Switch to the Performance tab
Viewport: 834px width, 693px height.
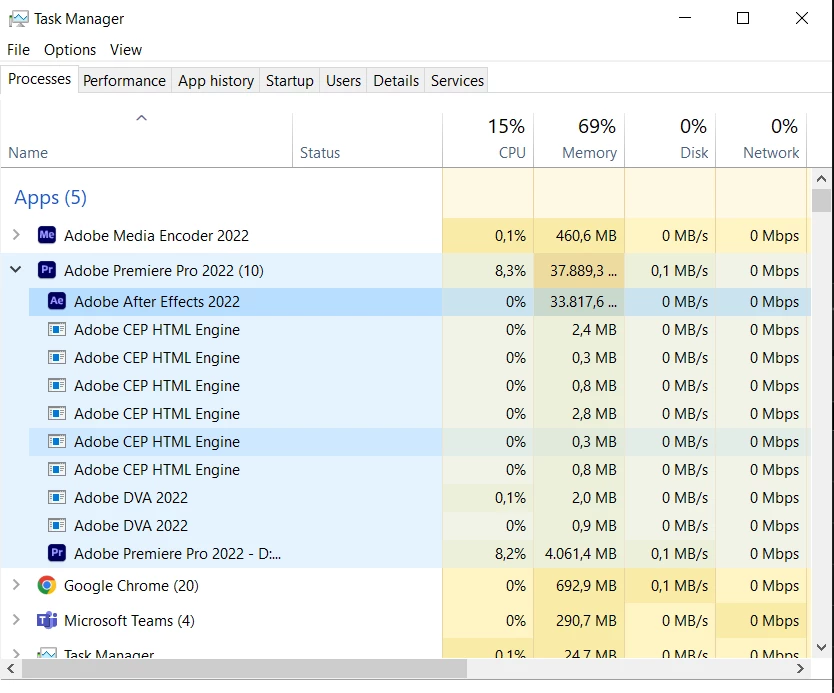[x=124, y=80]
